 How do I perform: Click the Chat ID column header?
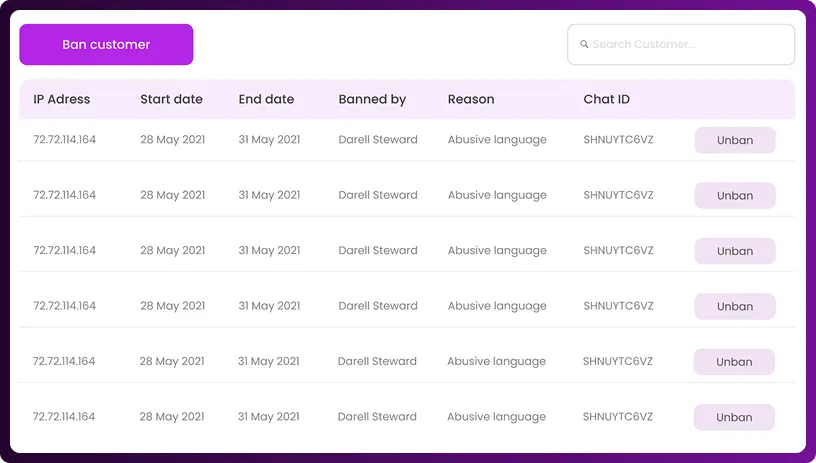tap(607, 99)
